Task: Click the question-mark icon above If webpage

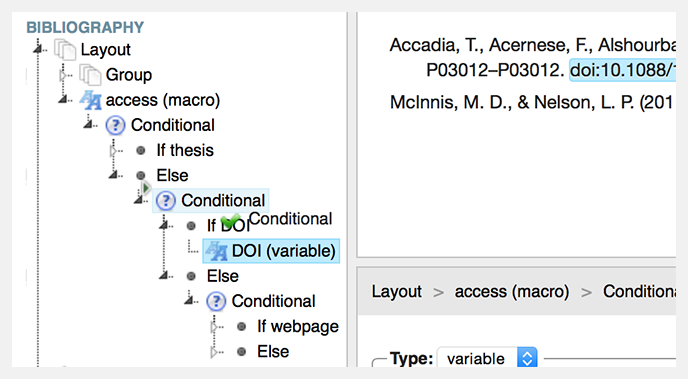Action: pos(216,301)
